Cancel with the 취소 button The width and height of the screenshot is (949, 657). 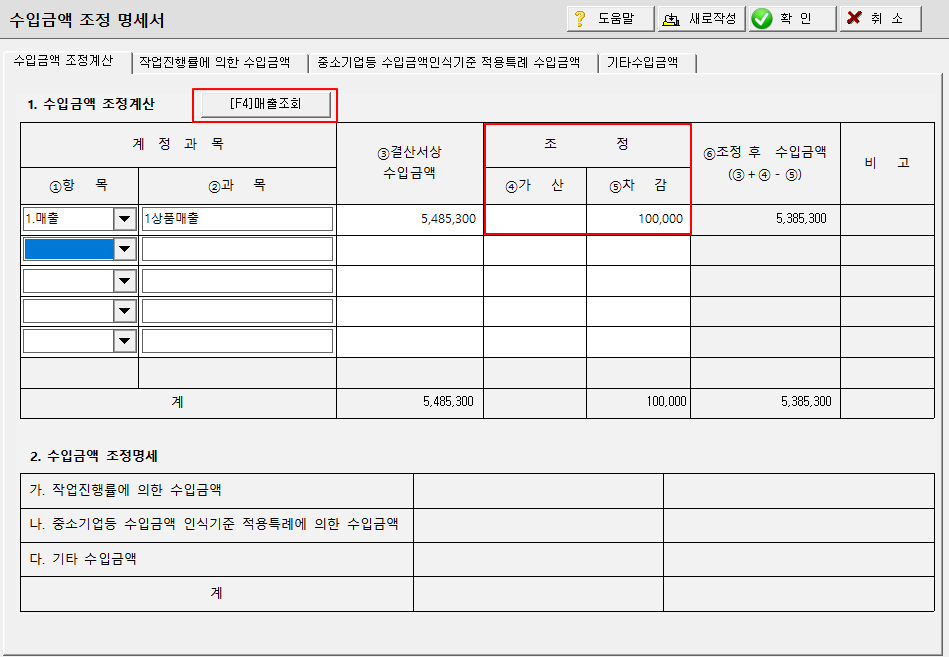click(881, 19)
